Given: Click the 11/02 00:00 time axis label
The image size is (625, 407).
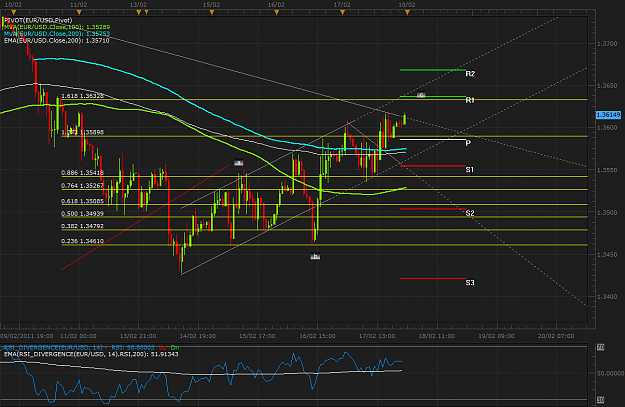Looking at the screenshot, I should [78, 336].
